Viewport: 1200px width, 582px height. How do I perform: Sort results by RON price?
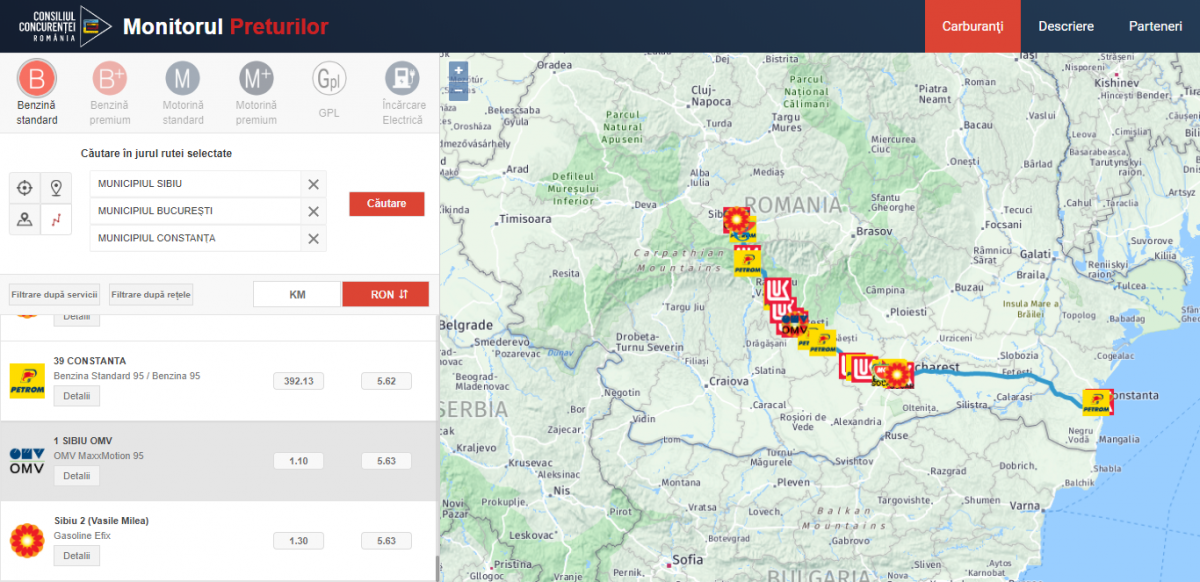pos(386,294)
